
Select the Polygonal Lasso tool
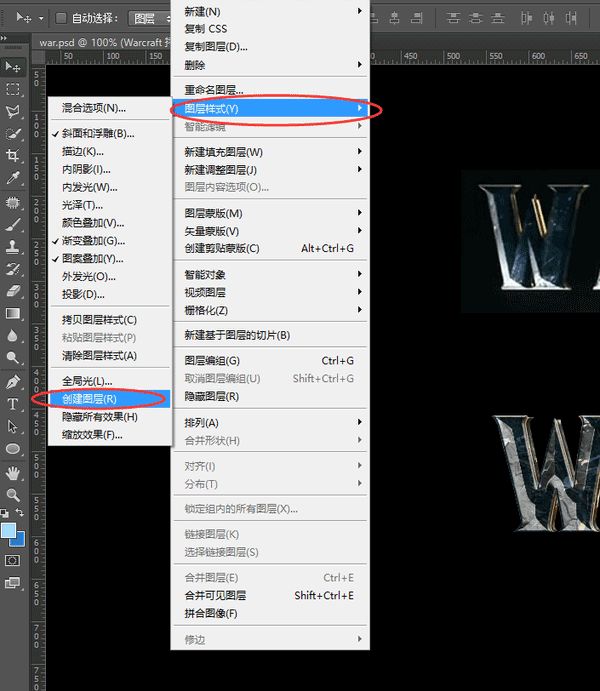(x=12, y=111)
